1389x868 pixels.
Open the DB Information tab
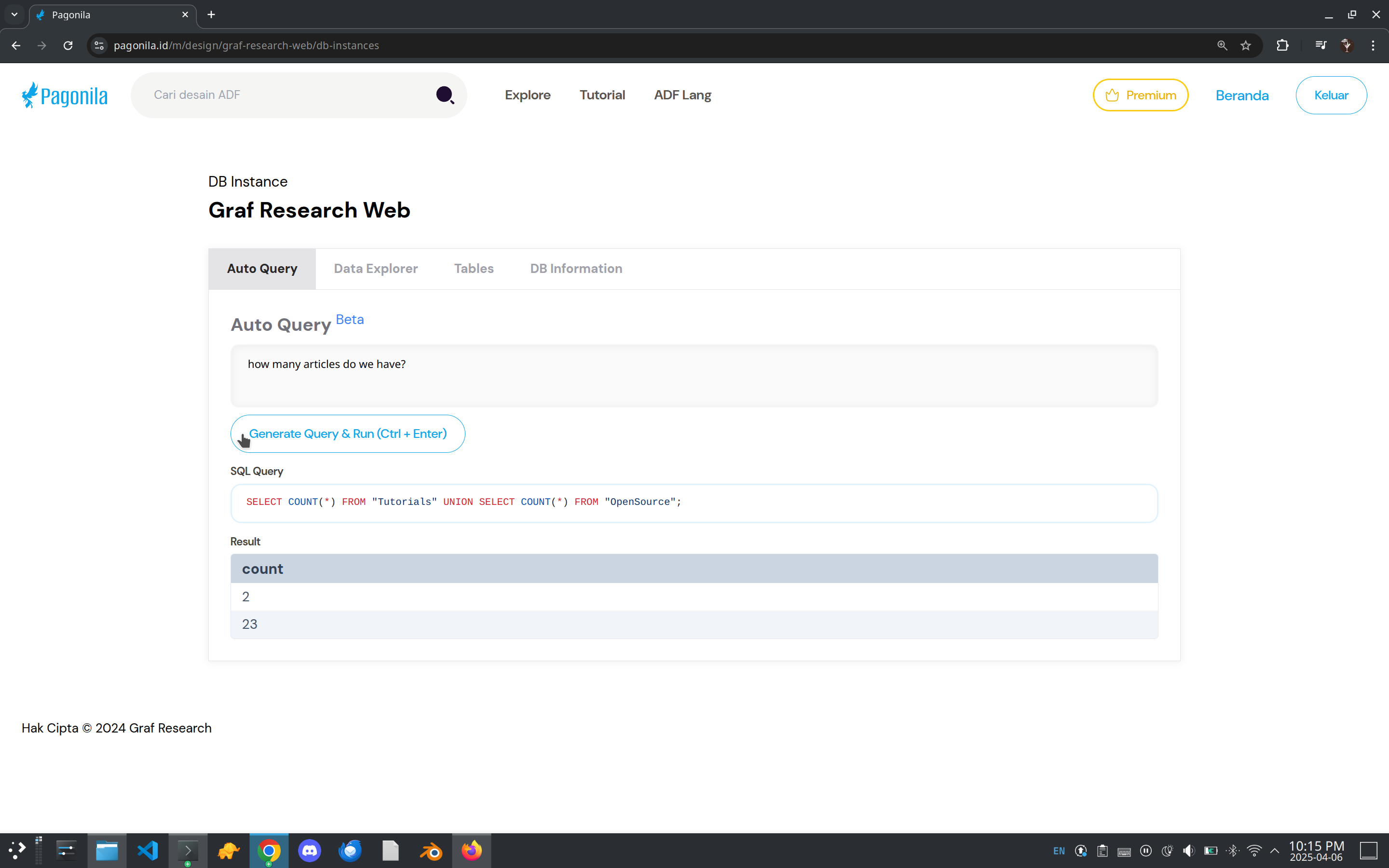point(576,269)
